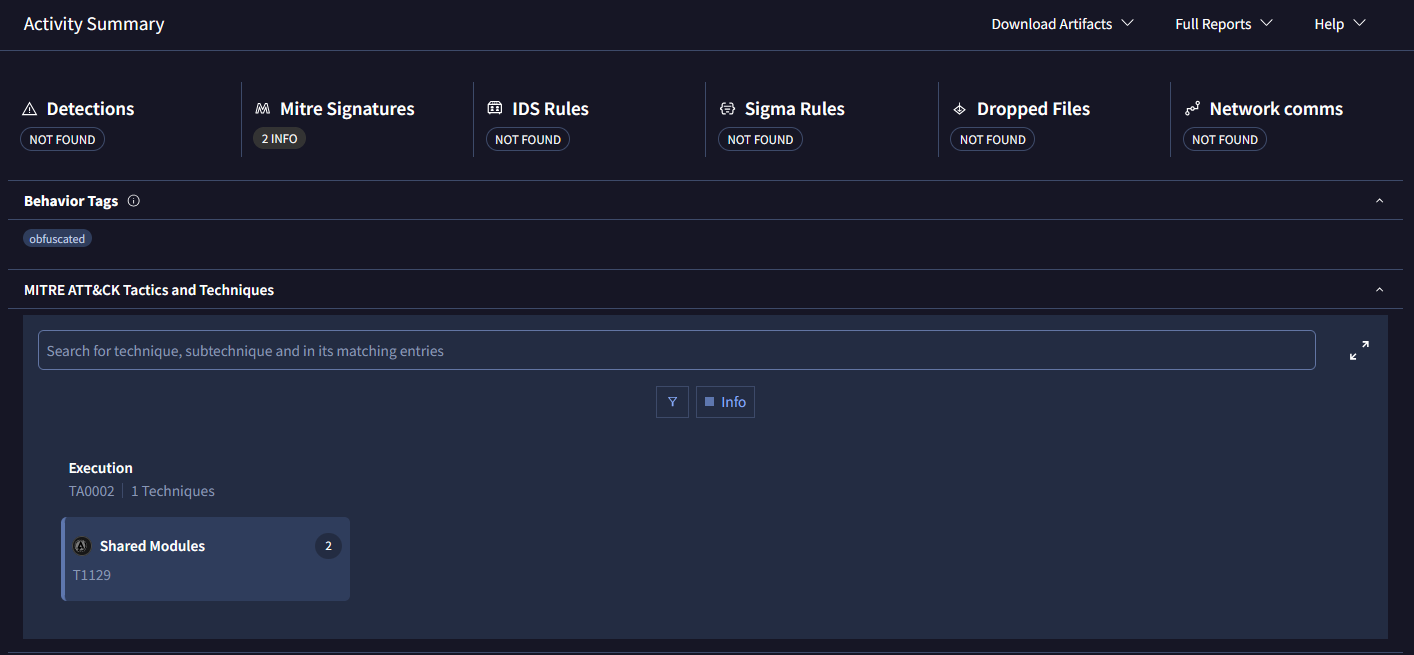Open the Download Artifacts dropdown
This screenshot has width=1414, height=655.
[1062, 24]
